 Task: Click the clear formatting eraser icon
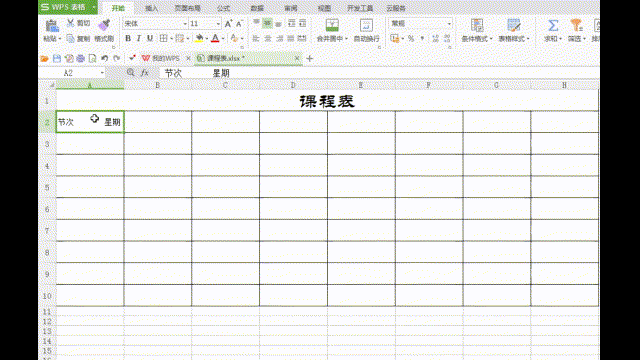tap(234, 38)
